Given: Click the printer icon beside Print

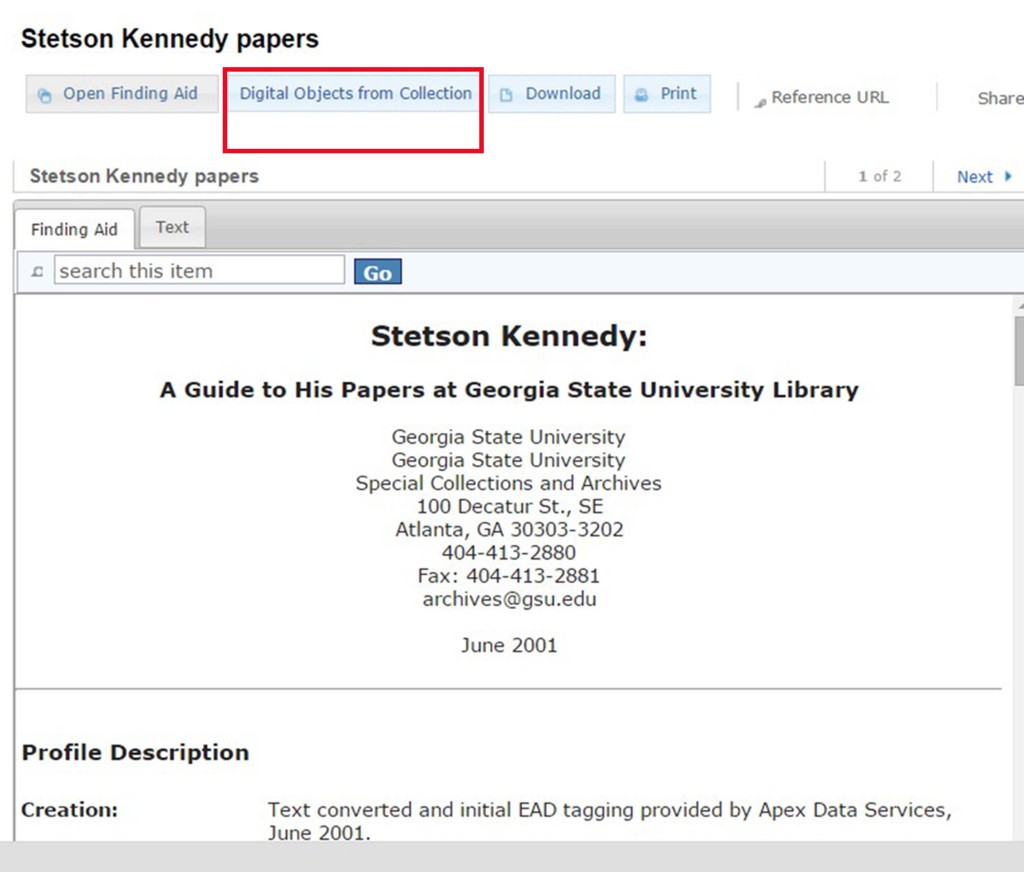Looking at the screenshot, I should click(641, 95).
